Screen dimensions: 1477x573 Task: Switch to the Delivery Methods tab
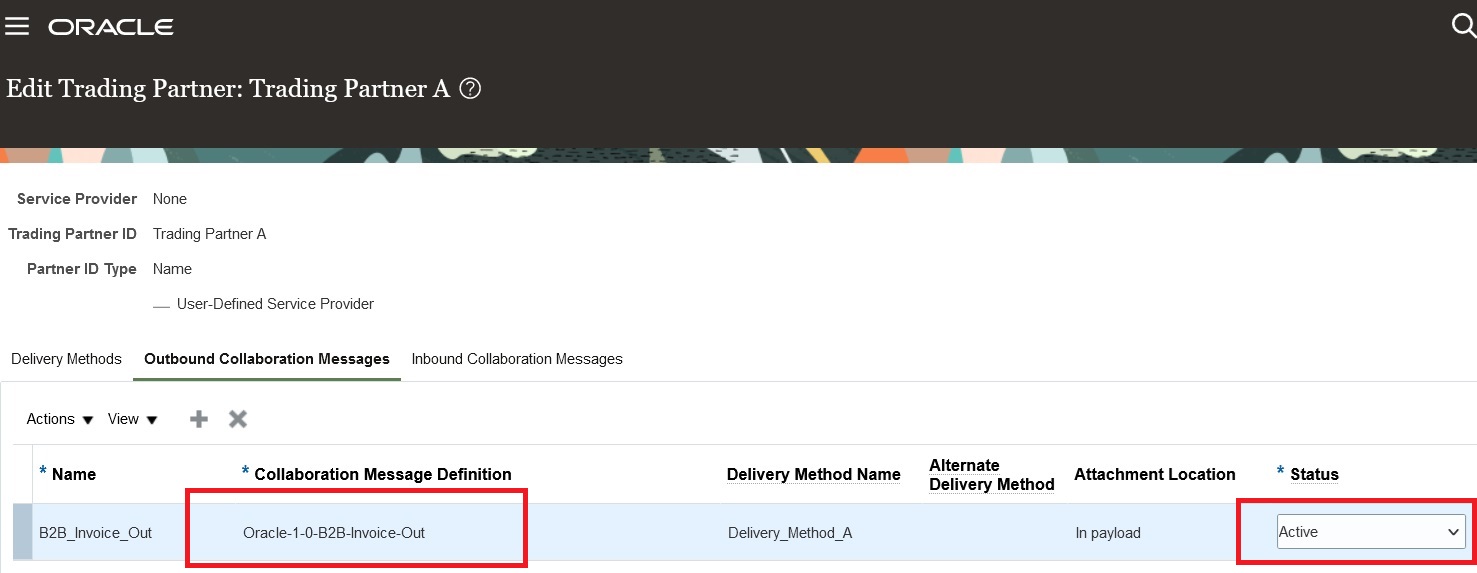(x=66, y=359)
